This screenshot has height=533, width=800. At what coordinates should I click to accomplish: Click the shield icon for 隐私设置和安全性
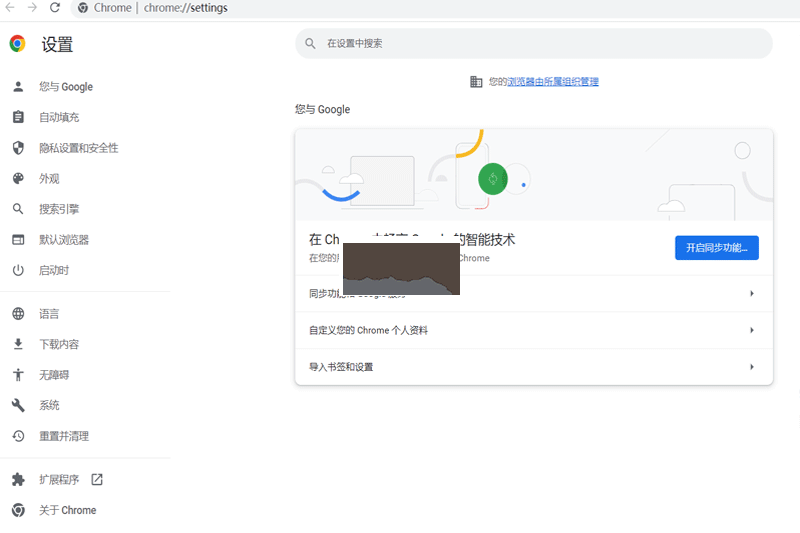coord(18,148)
